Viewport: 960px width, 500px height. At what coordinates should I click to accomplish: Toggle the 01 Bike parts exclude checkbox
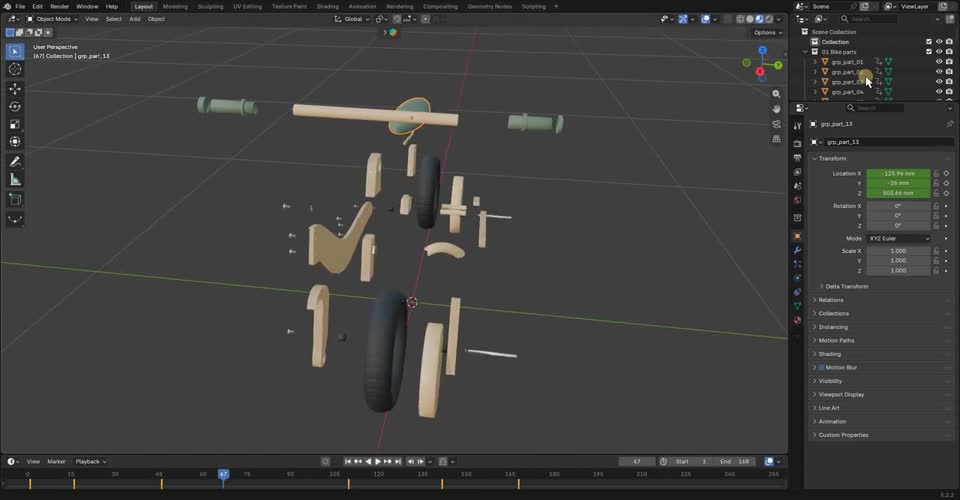point(929,52)
